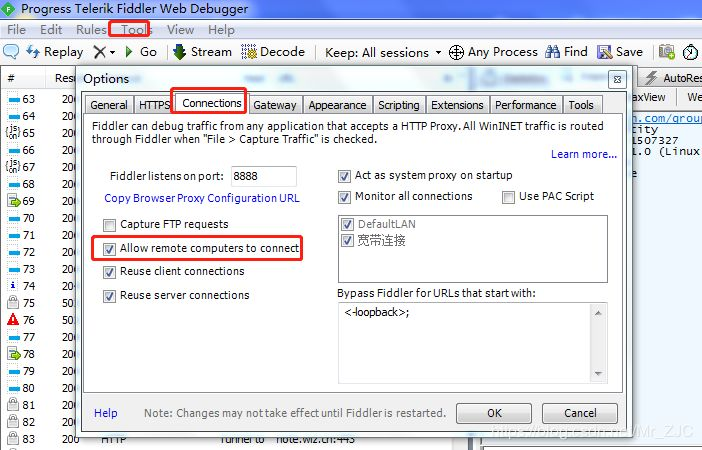Open the Edit menu
The height and width of the screenshot is (450, 702).
point(51,30)
